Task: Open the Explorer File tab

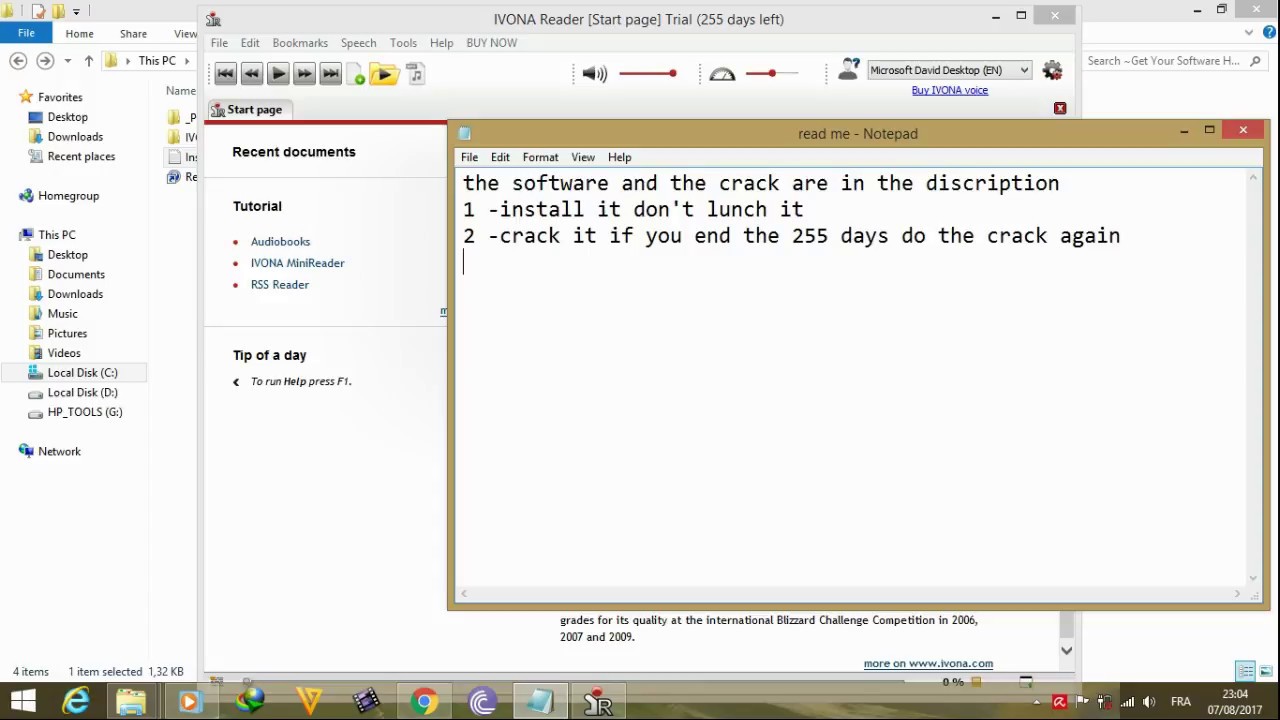Action: tap(26, 33)
